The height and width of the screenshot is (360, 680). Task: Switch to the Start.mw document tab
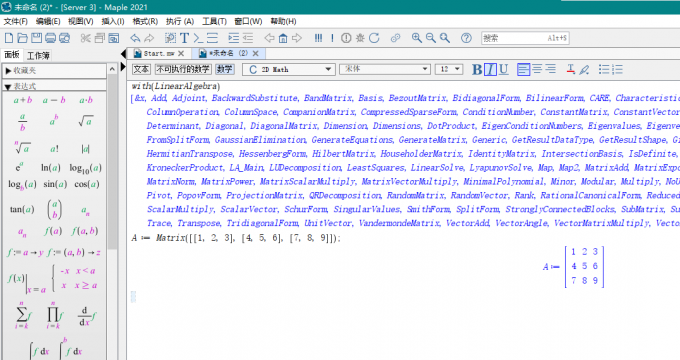pyautogui.click(x=159, y=53)
